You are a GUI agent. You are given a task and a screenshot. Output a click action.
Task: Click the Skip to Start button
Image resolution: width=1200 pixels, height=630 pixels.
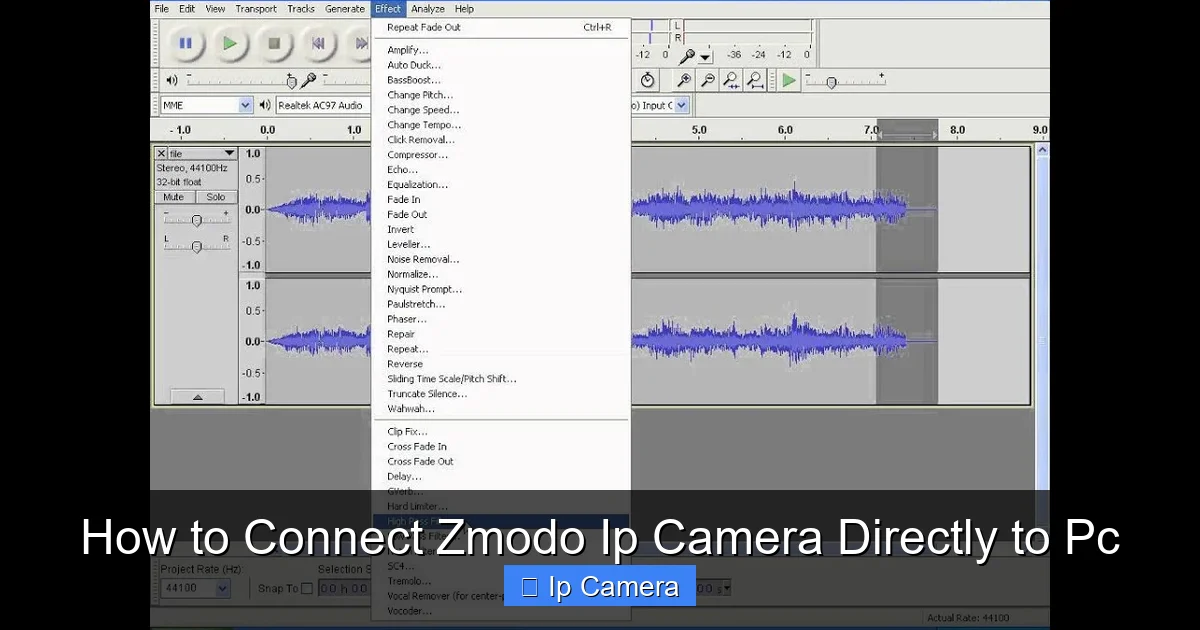tap(318, 43)
